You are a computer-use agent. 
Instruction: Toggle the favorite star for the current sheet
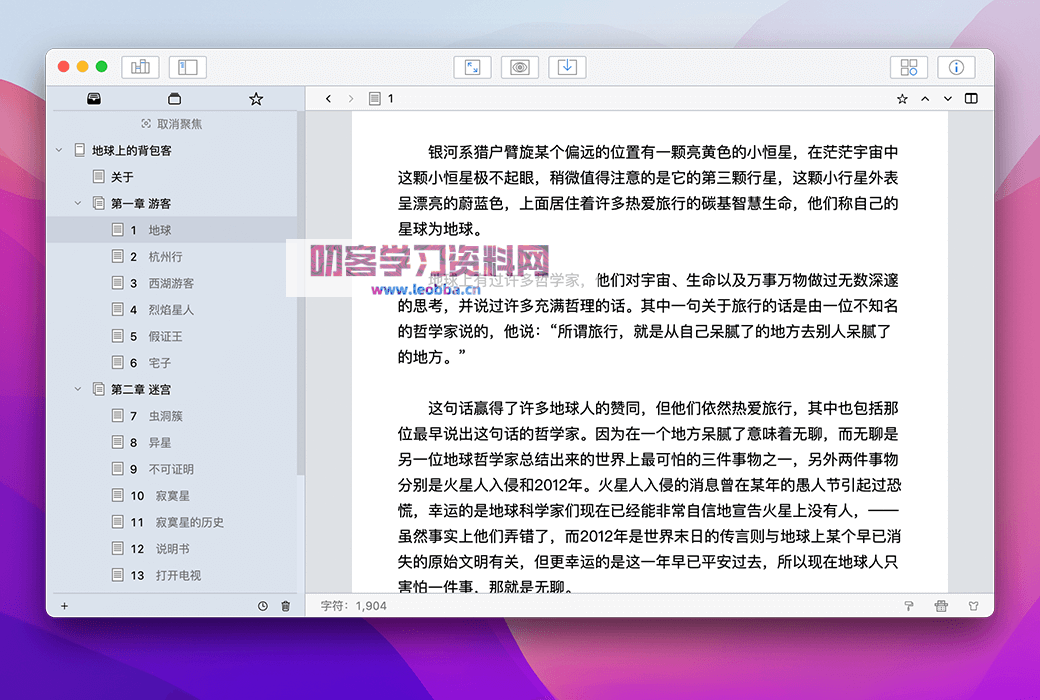click(901, 98)
